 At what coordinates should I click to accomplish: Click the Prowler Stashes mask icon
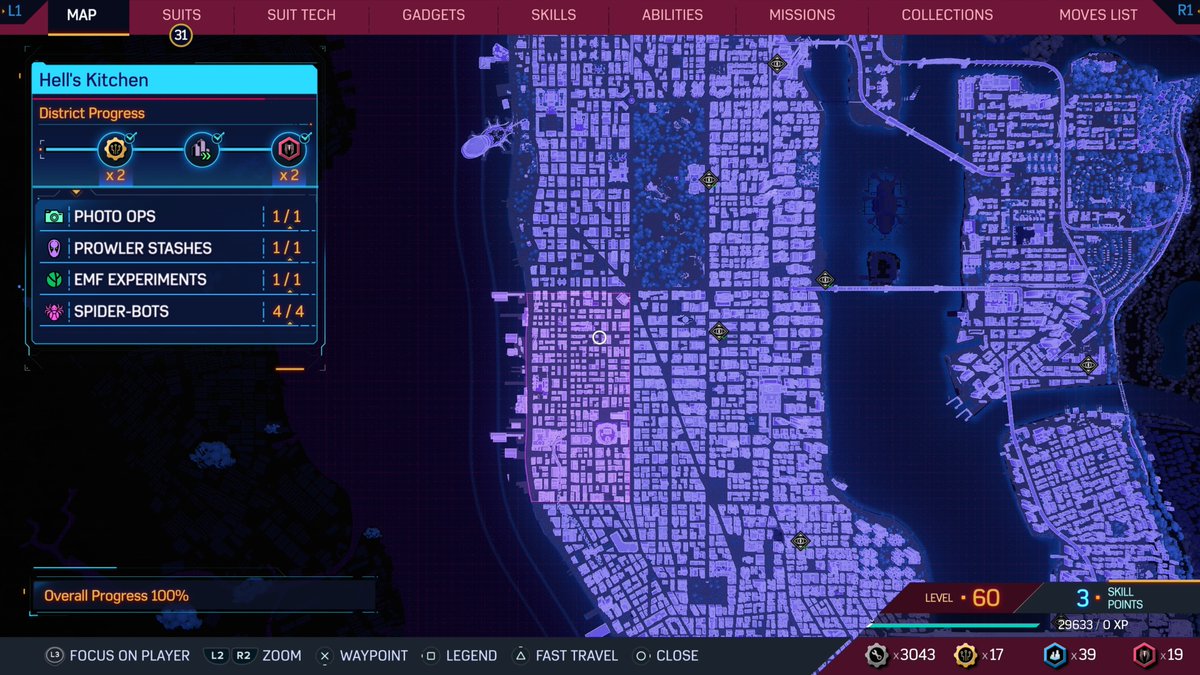pyautogui.click(x=53, y=248)
